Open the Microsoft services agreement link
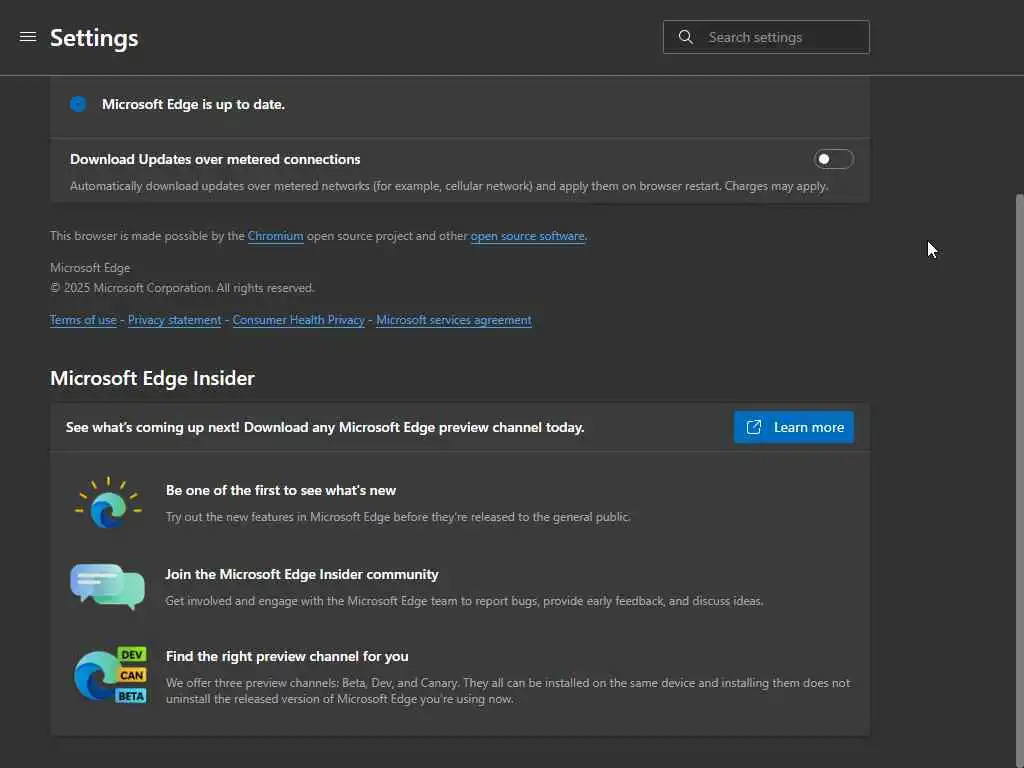1024x768 pixels. pos(453,320)
